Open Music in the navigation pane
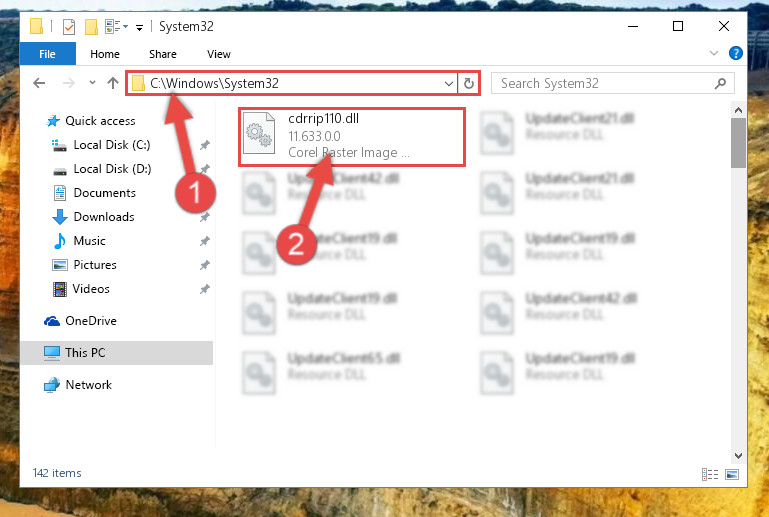 point(89,241)
